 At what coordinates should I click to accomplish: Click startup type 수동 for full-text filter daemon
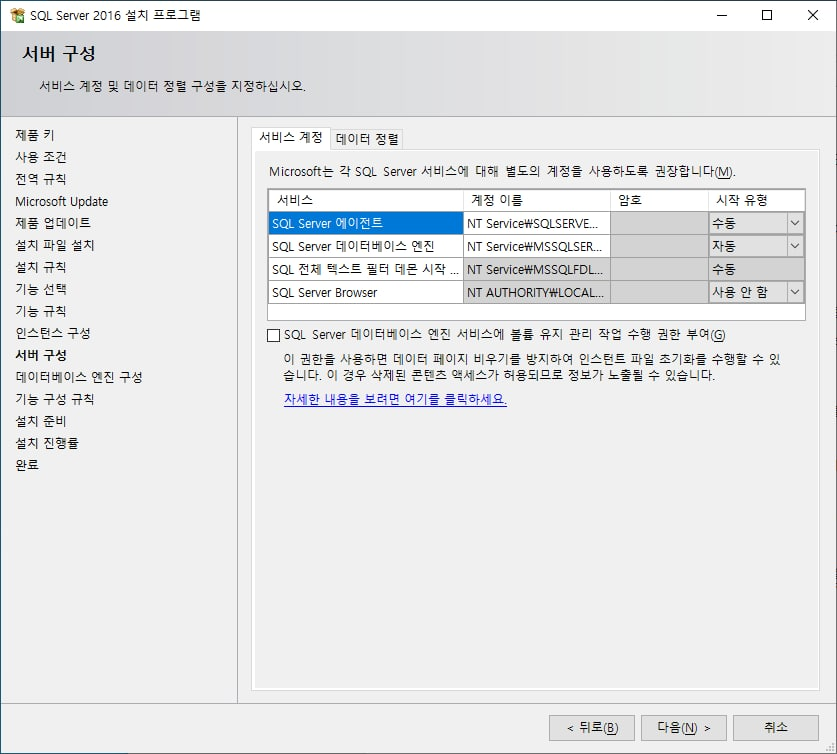(x=756, y=269)
